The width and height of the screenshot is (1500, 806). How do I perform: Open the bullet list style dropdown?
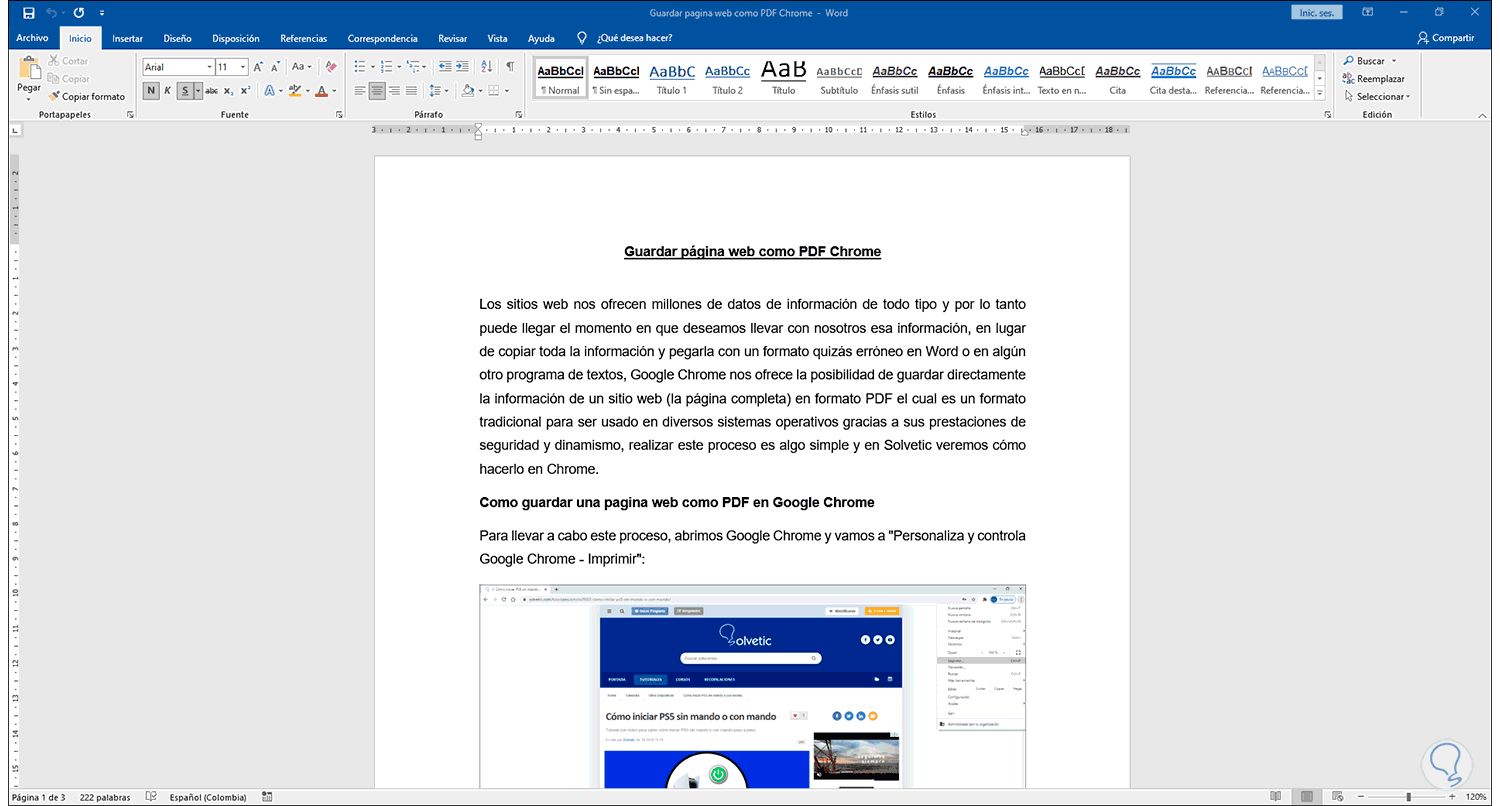(374, 67)
